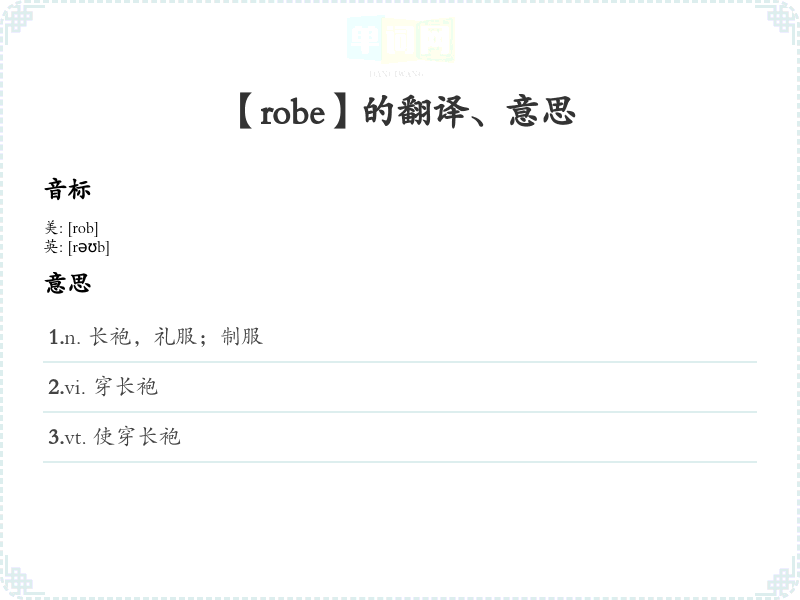Screen dimensions: 800x600
Task: Click the DANCIWANG caption under the logo
Action: [x=397, y=74]
